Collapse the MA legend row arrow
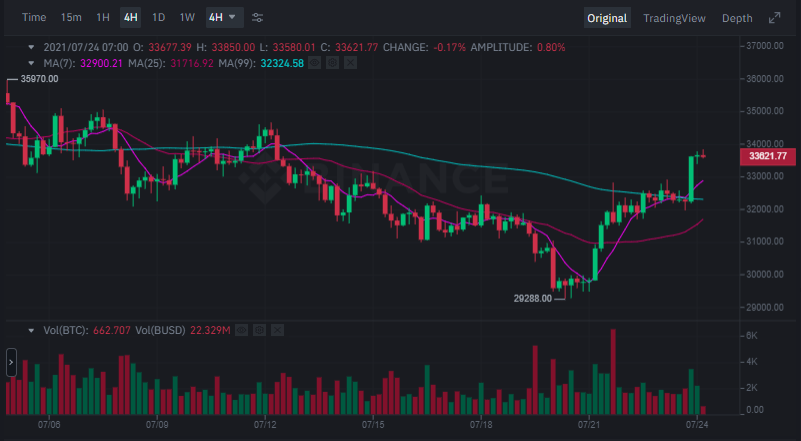Viewport: 801px width, 441px height. click(x=31, y=63)
